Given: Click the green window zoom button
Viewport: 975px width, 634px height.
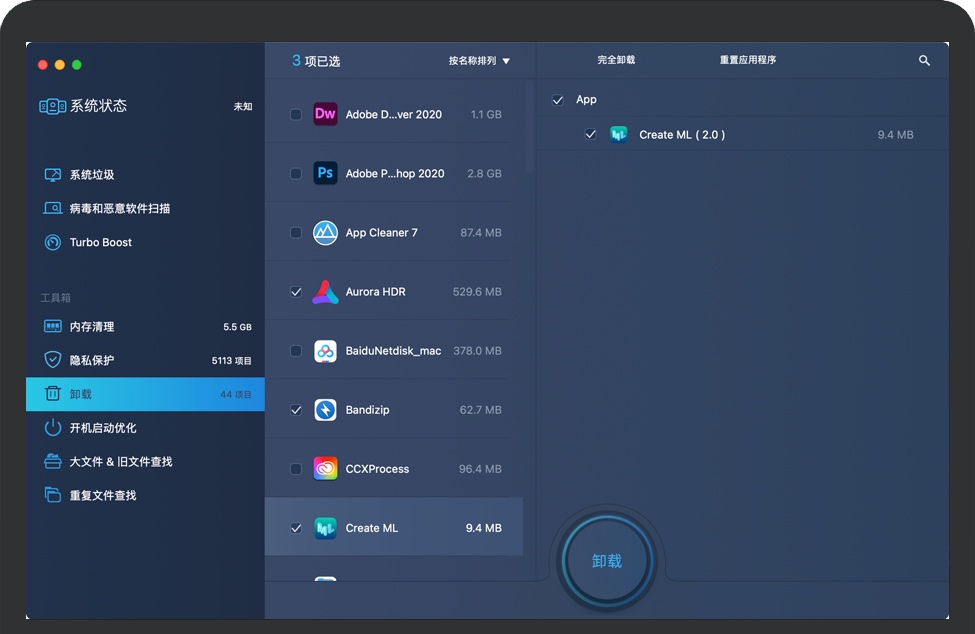Looking at the screenshot, I should tap(76, 65).
